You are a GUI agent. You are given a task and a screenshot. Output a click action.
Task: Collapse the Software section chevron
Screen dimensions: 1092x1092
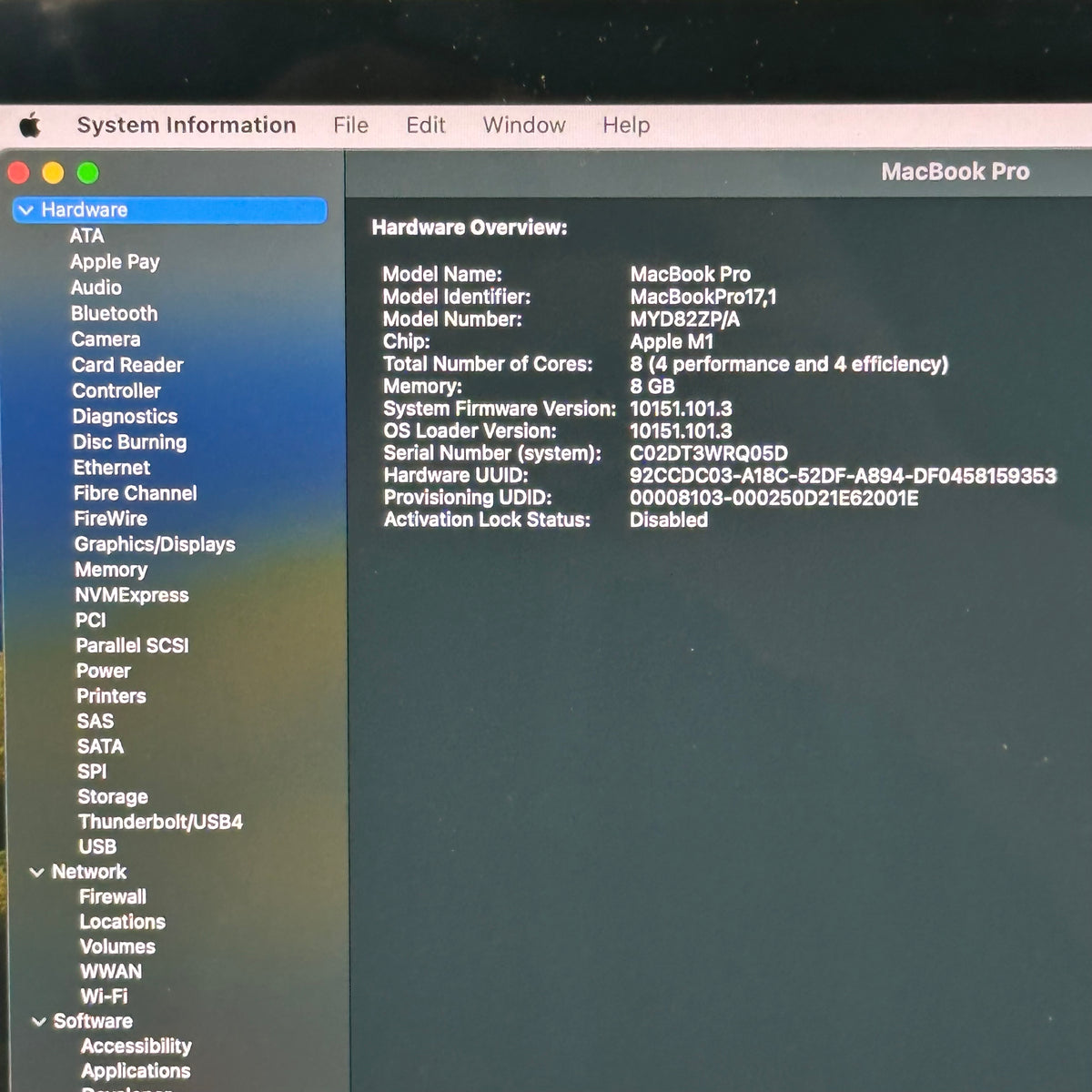point(39,1021)
